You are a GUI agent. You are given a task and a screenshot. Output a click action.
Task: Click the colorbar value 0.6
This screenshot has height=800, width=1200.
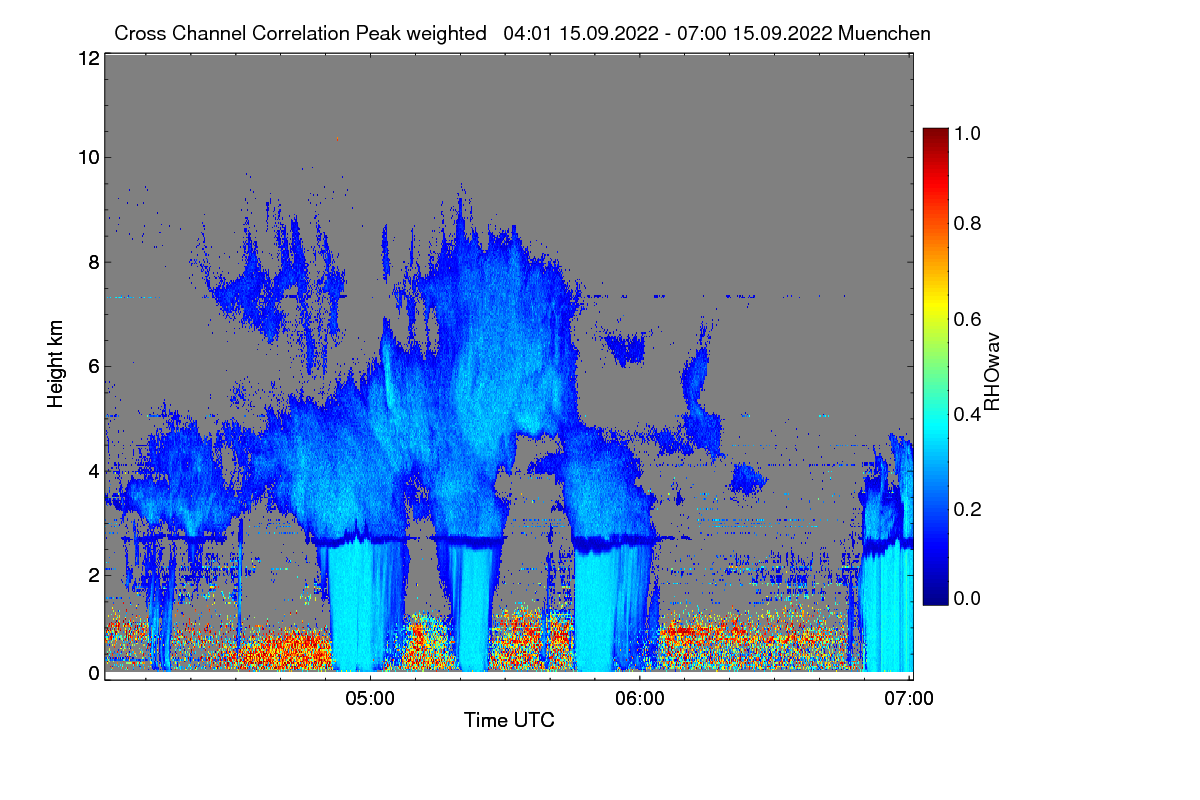(966, 319)
